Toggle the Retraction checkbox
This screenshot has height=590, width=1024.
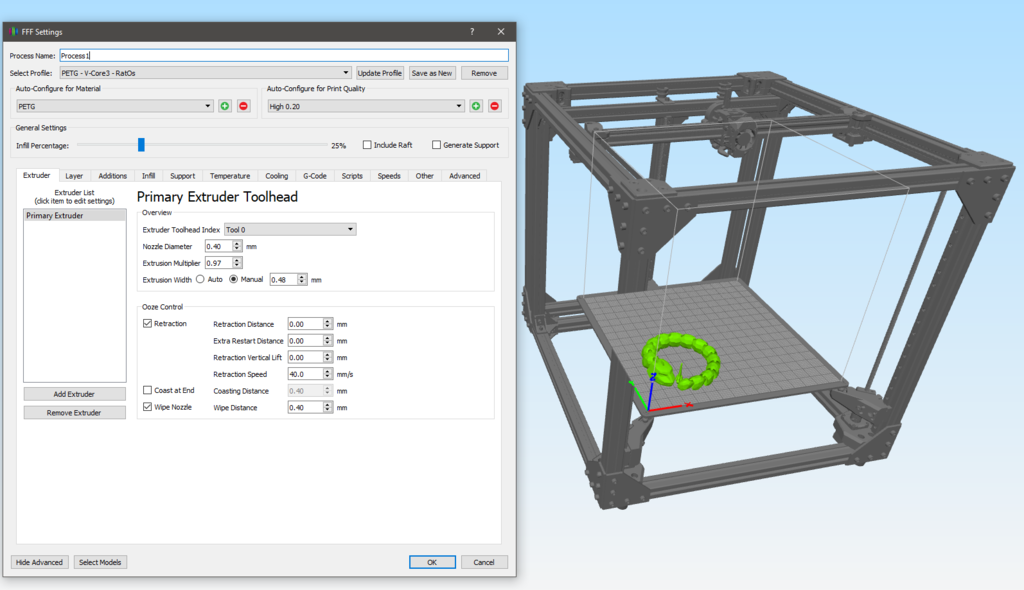(148, 323)
